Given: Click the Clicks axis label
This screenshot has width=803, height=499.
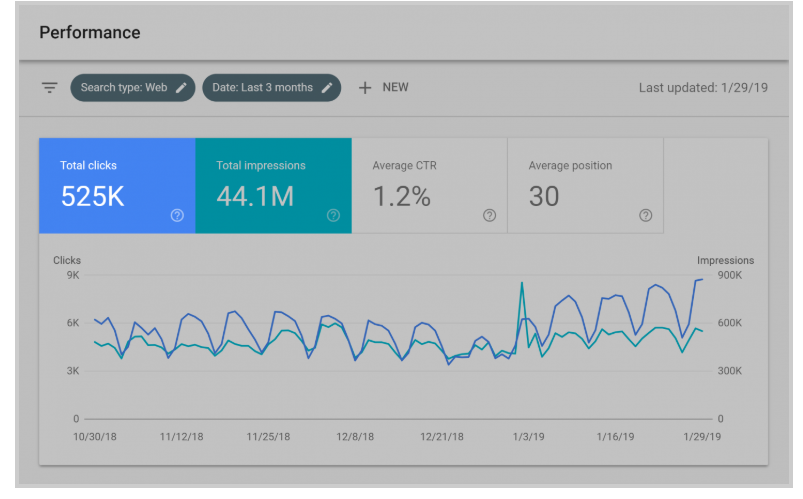Looking at the screenshot, I should [x=67, y=260].
